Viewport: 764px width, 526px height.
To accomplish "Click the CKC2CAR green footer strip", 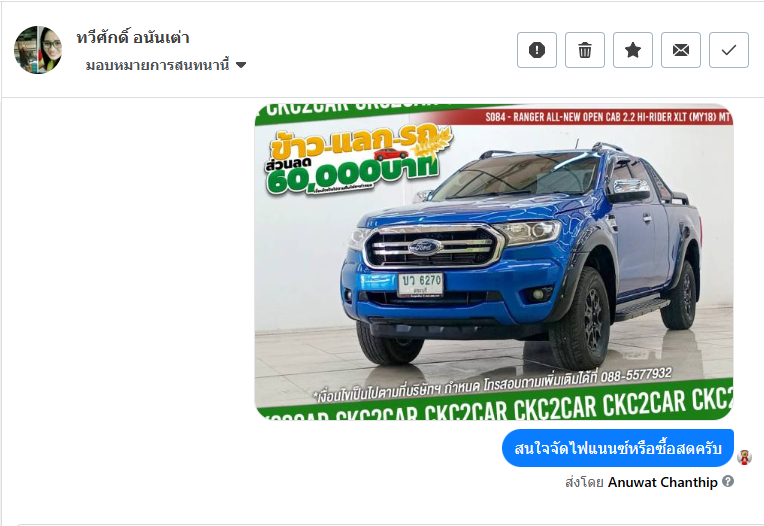I will tap(494, 404).
